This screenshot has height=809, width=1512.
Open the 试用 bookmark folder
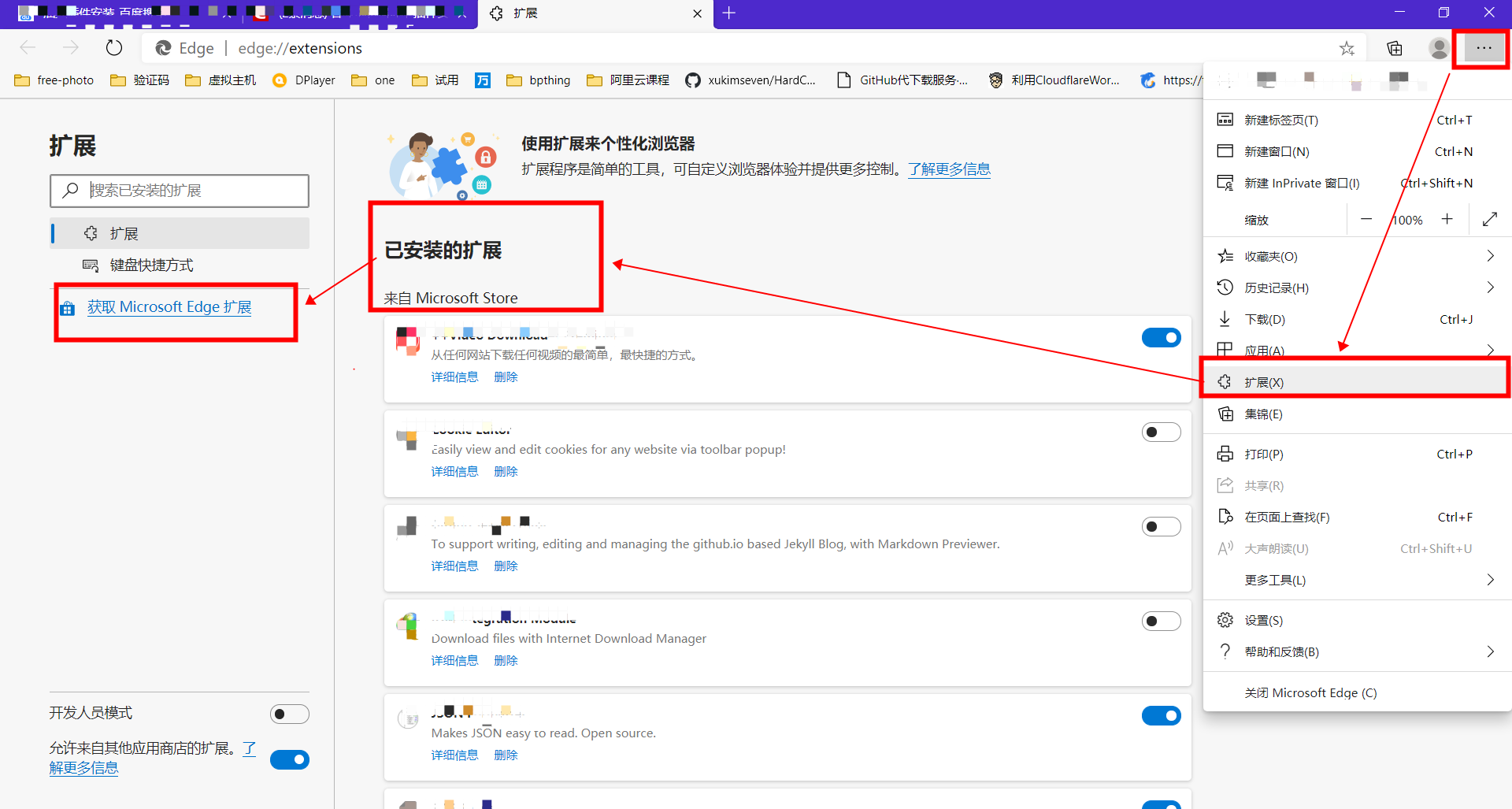pyautogui.click(x=435, y=80)
